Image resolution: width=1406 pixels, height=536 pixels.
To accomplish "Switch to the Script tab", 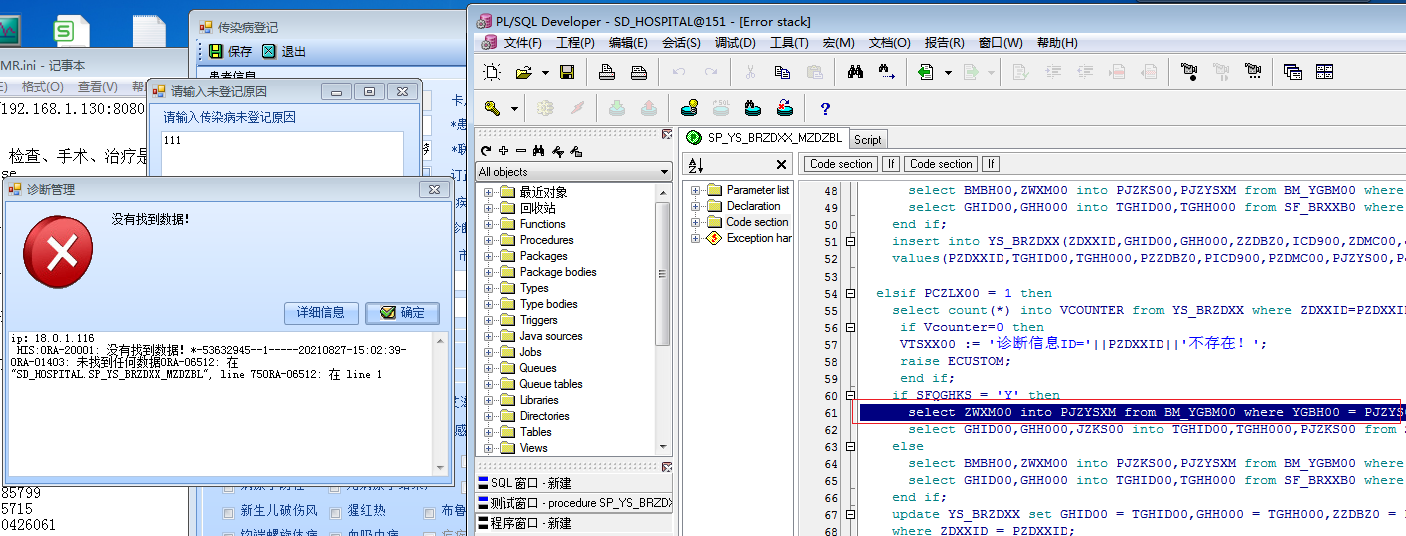I will (867, 139).
